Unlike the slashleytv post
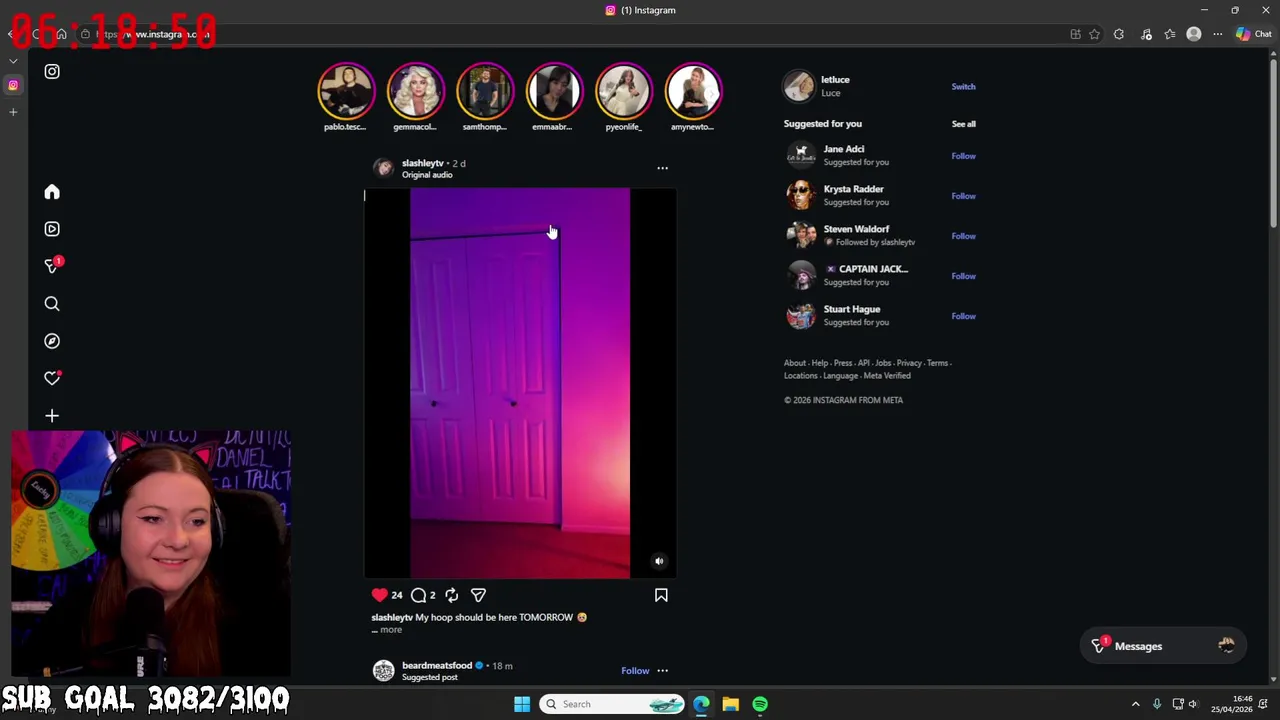The height and width of the screenshot is (720, 1280). tap(379, 595)
